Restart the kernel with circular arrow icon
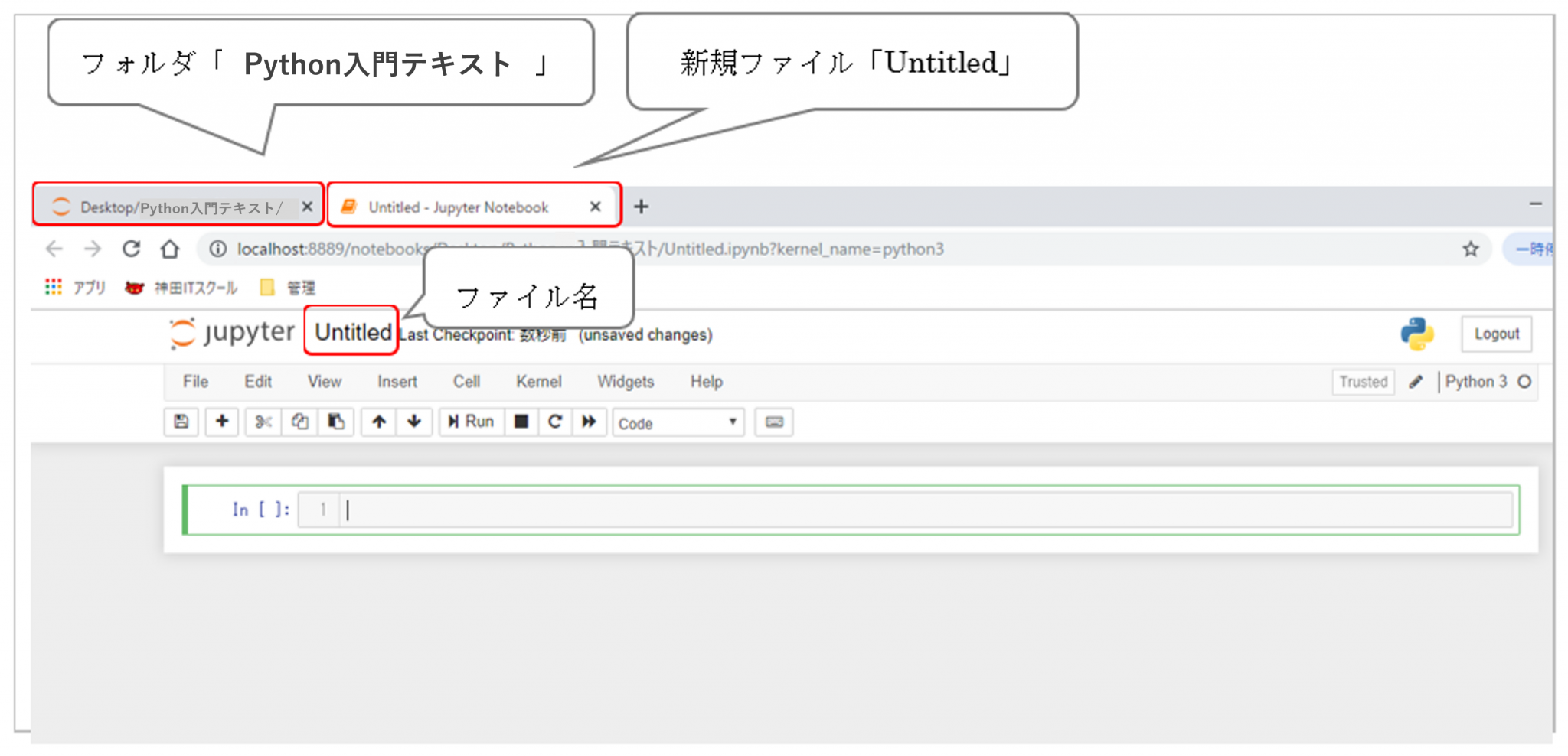Viewport: 1568px width, 756px height. [555, 422]
